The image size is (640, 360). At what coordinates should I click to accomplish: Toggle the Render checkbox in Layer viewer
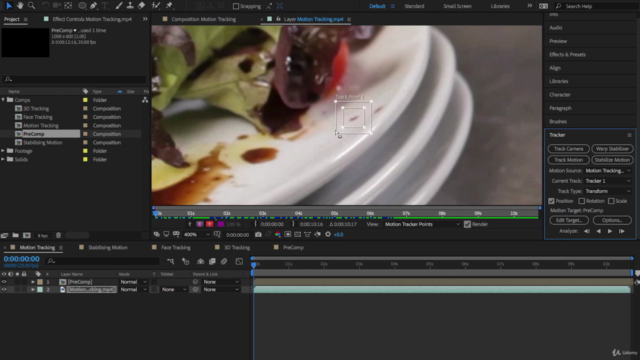[x=467, y=224]
